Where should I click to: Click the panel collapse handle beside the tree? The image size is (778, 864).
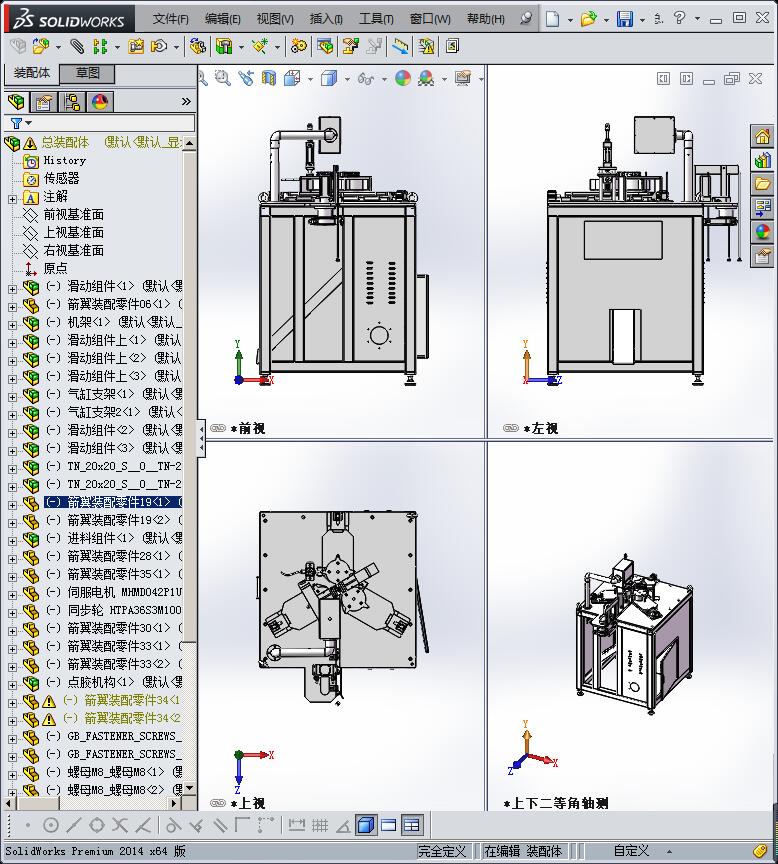point(202,438)
